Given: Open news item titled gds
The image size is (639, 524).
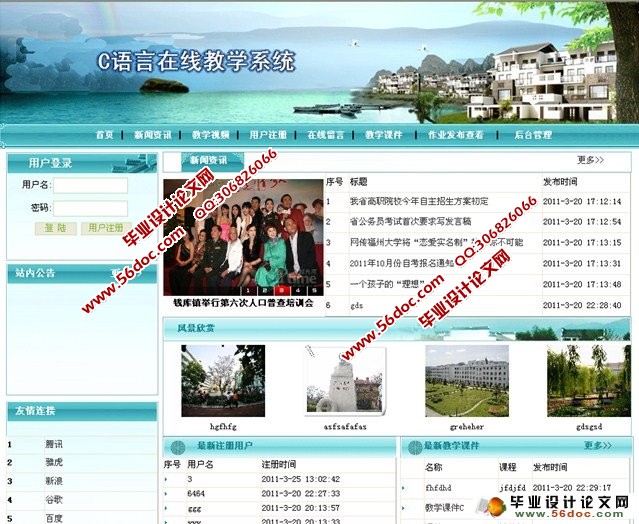Looking at the screenshot, I should point(357,305).
